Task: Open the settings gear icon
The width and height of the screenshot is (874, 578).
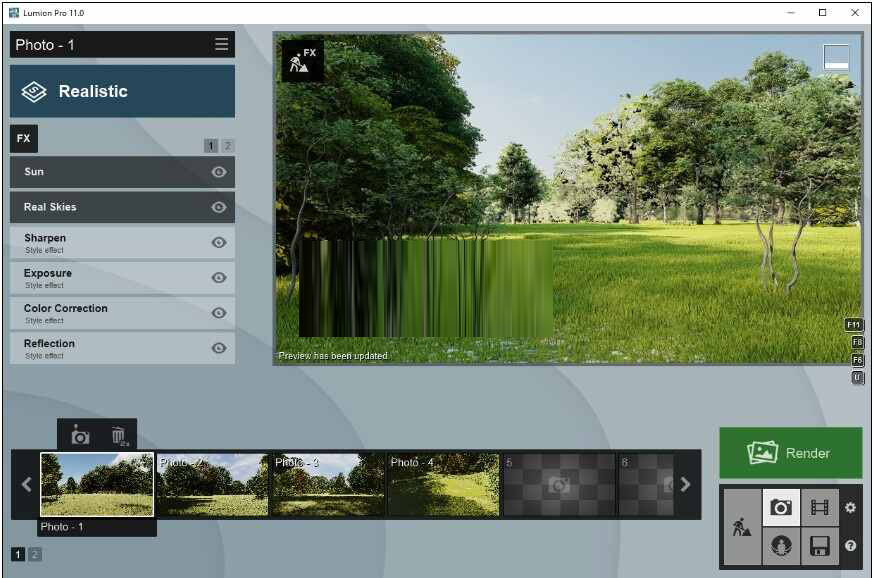Action: tap(850, 508)
